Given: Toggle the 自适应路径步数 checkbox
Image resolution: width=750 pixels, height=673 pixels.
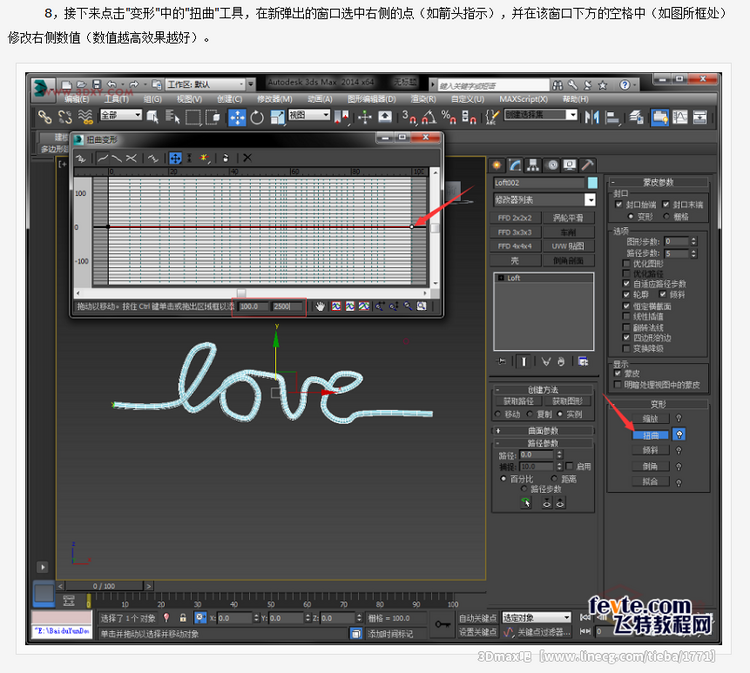Looking at the screenshot, I should (626, 284).
